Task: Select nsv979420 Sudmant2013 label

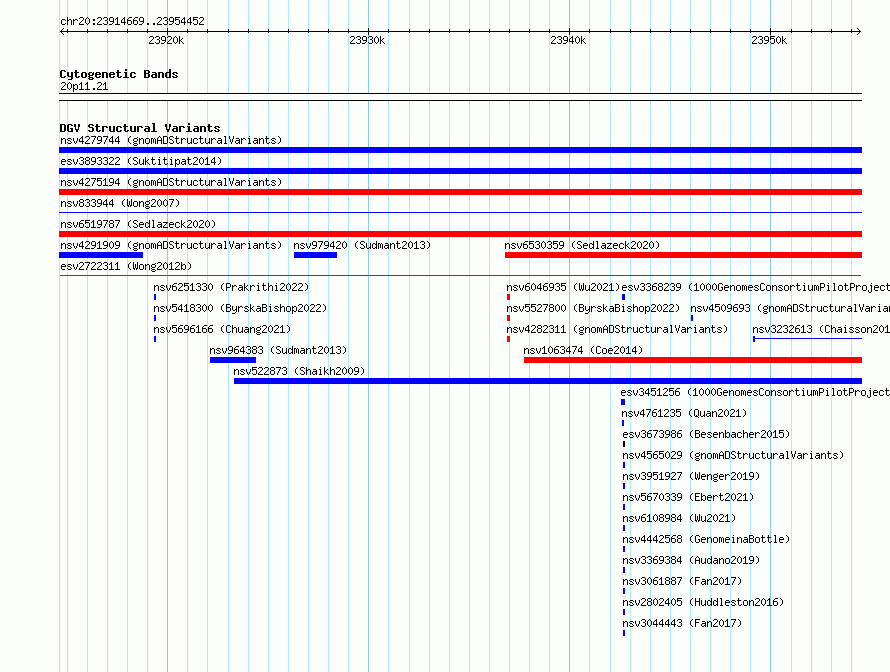Action: click(x=362, y=245)
